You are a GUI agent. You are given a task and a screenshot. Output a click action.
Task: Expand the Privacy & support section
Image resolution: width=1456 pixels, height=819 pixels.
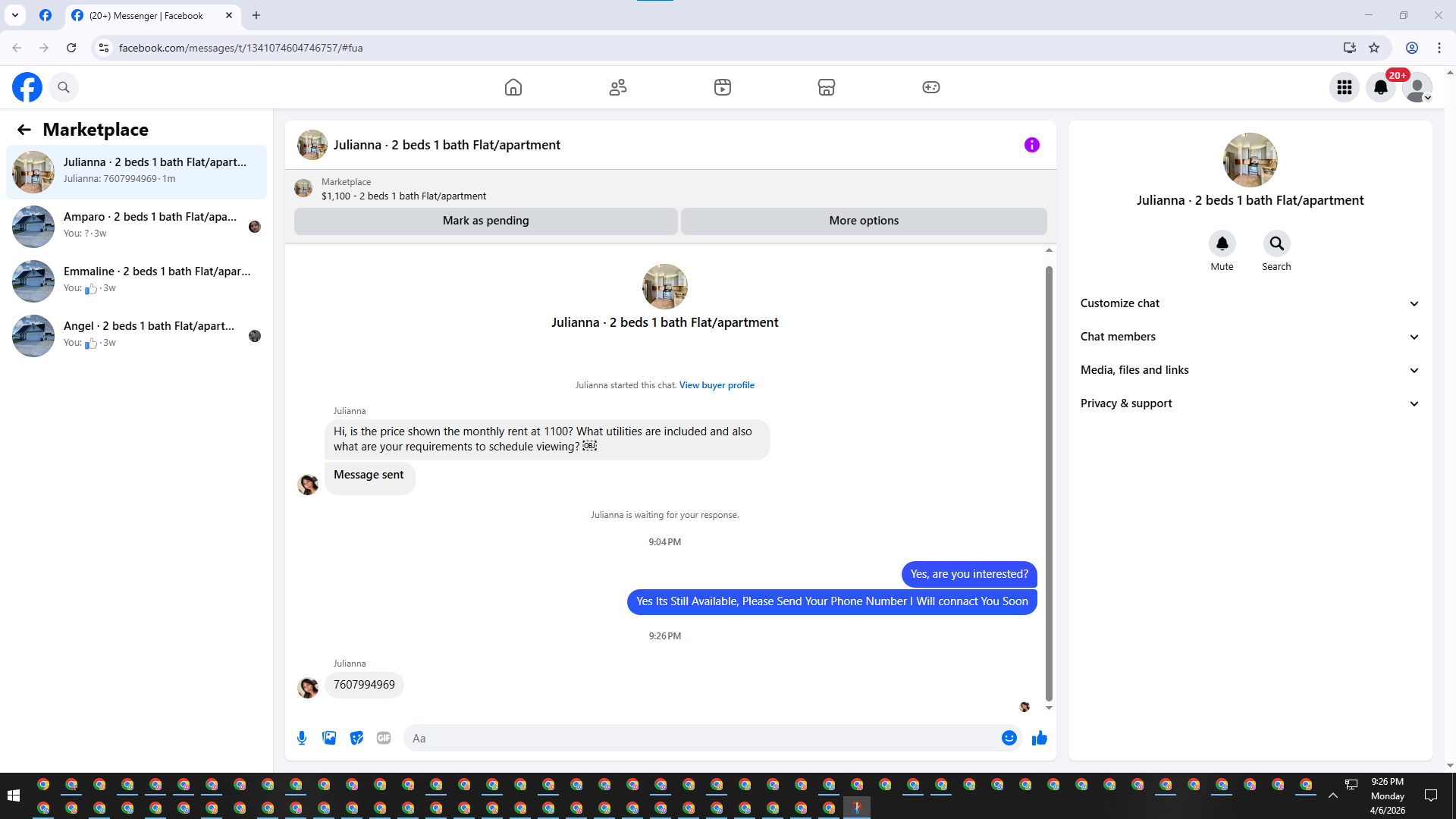click(x=1250, y=403)
